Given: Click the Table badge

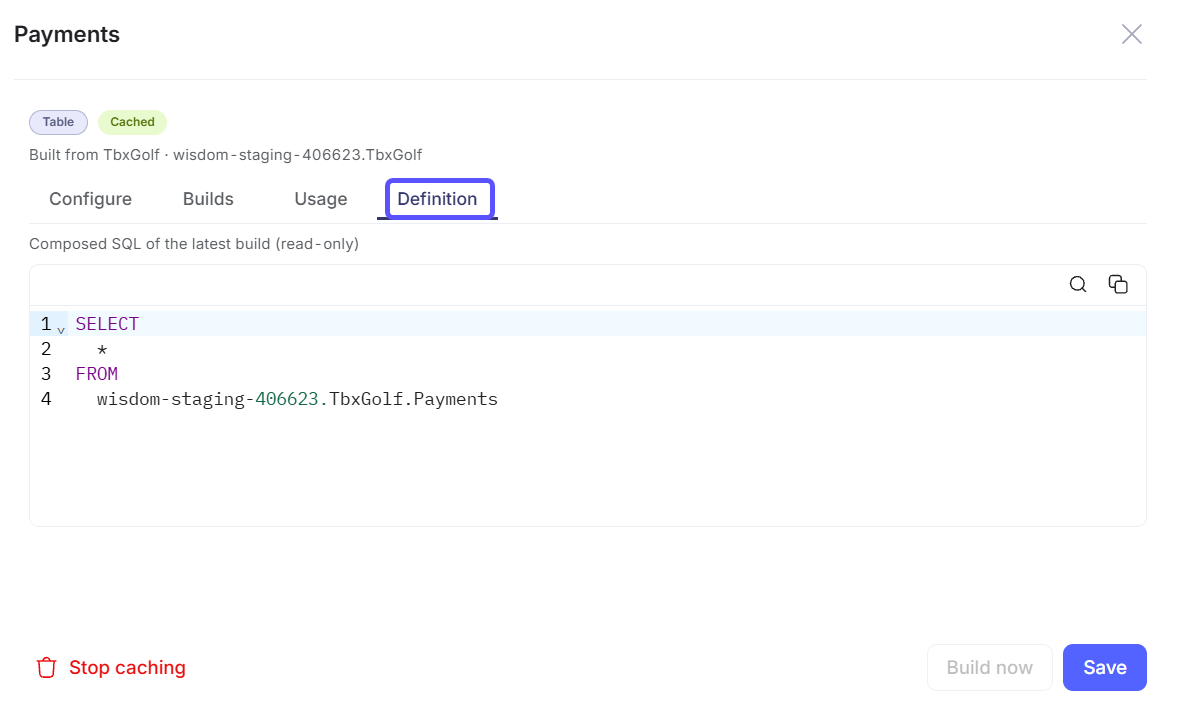Looking at the screenshot, I should coord(58,122).
